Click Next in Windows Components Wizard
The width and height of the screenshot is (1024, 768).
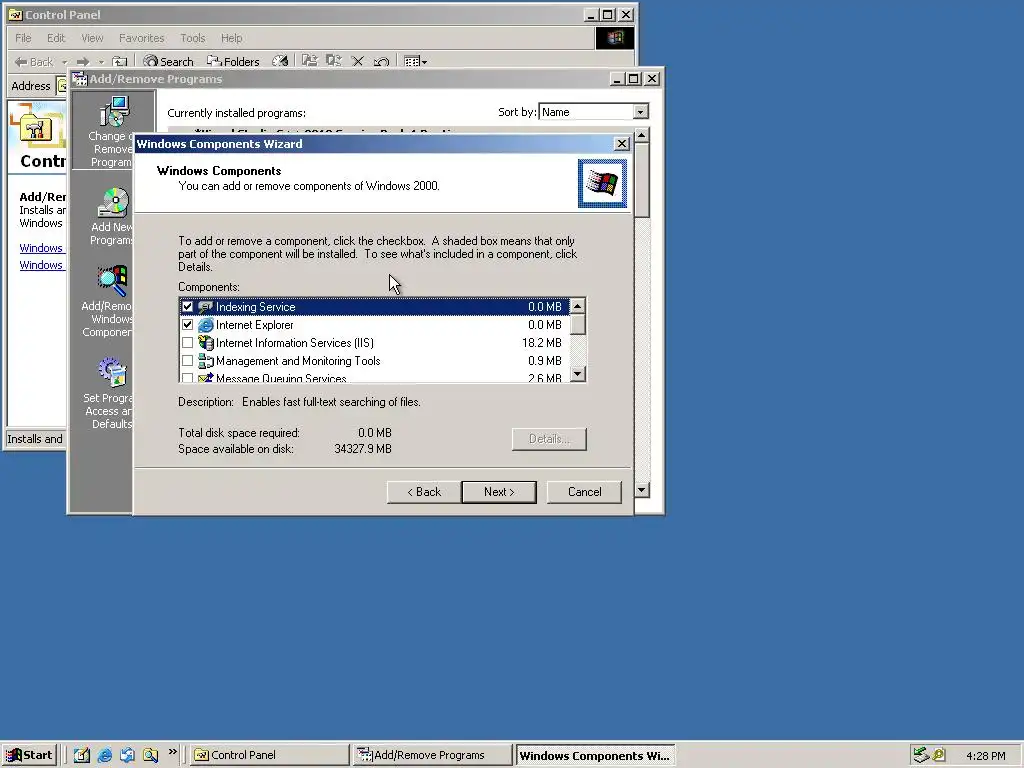pos(499,492)
